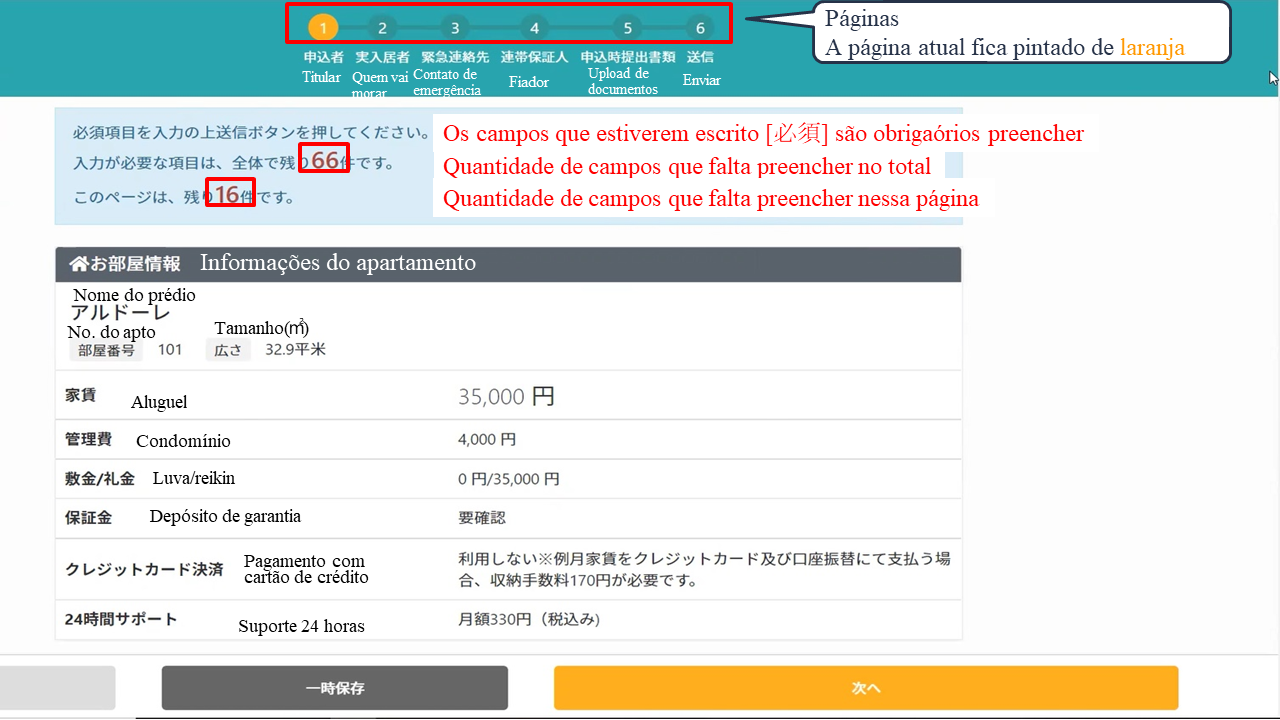
Task: Click the light gray button at bottom left
Action: pyautogui.click(x=57, y=688)
